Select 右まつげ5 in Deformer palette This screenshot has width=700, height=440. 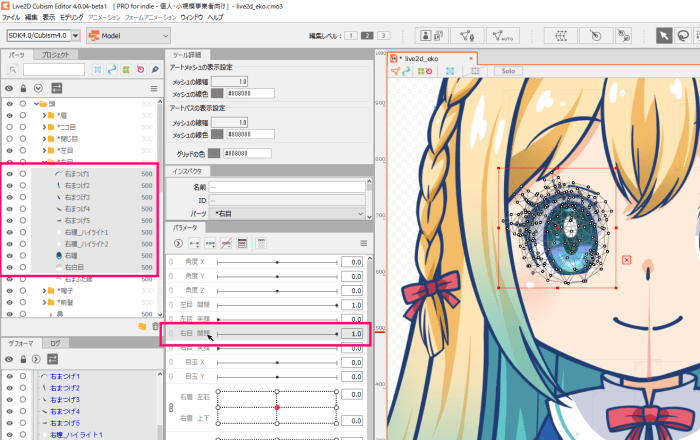(65, 423)
